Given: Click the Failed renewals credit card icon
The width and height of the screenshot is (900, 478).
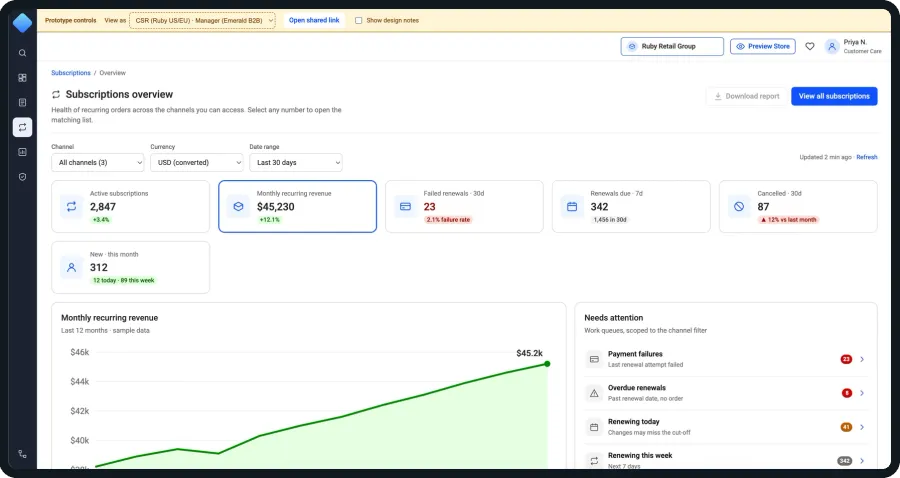Looking at the screenshot, I should pyautogui.click(x=405, y=207).
